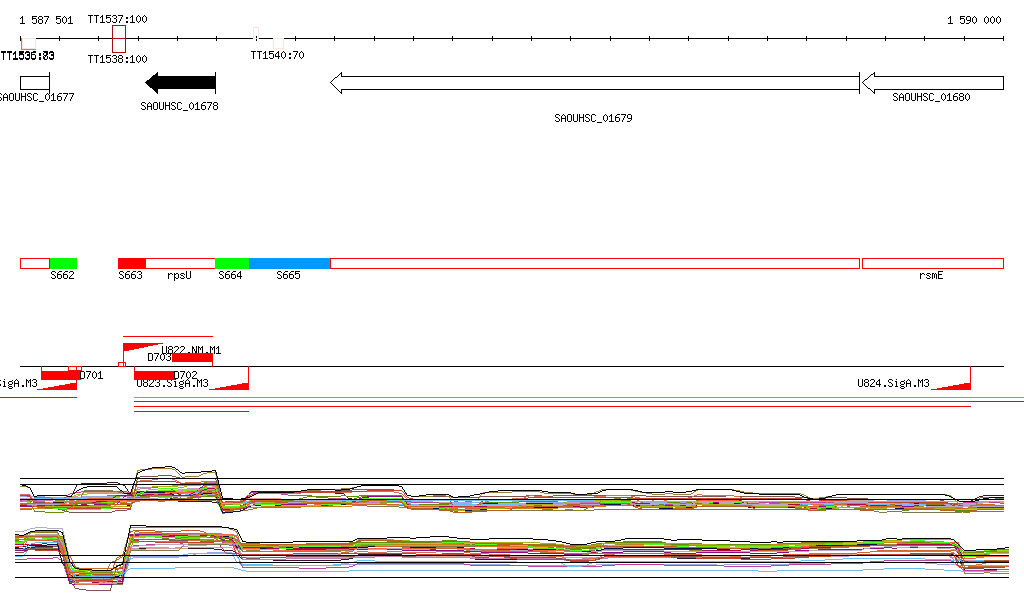1024x611 pixels.
Task: Select the SAOUHSC_01677 gene box
Action: click(x=34, y=83)
